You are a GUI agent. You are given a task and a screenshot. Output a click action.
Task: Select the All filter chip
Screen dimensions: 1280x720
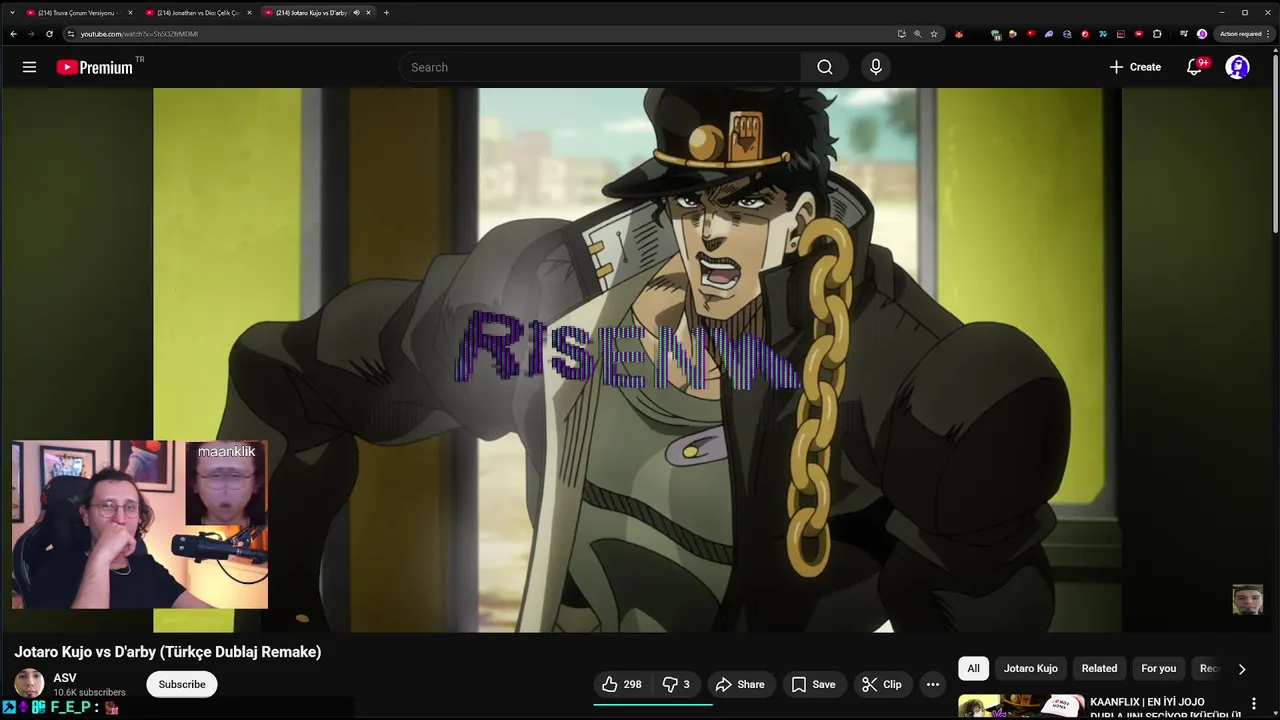tap(973, 668)
